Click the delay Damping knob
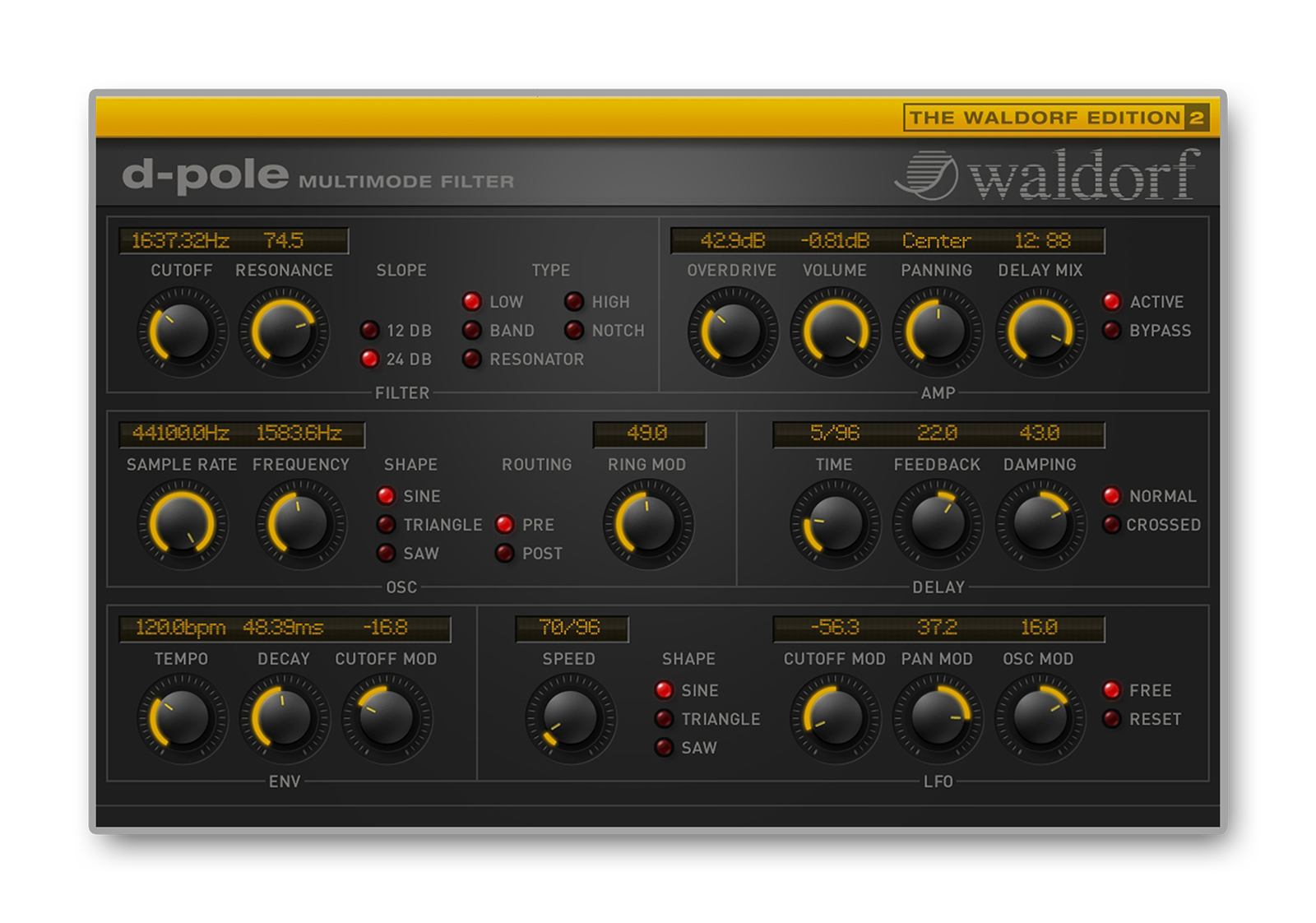Image resolution: width=1316 pixels, height=923 pixels. pos(1040,525)
